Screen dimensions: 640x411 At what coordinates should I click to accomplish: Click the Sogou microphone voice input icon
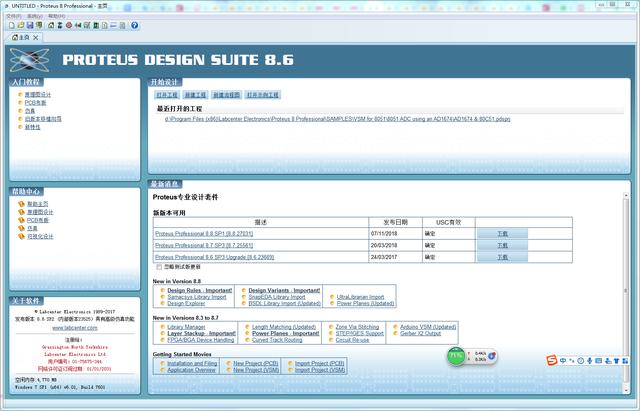coord(589,361)
